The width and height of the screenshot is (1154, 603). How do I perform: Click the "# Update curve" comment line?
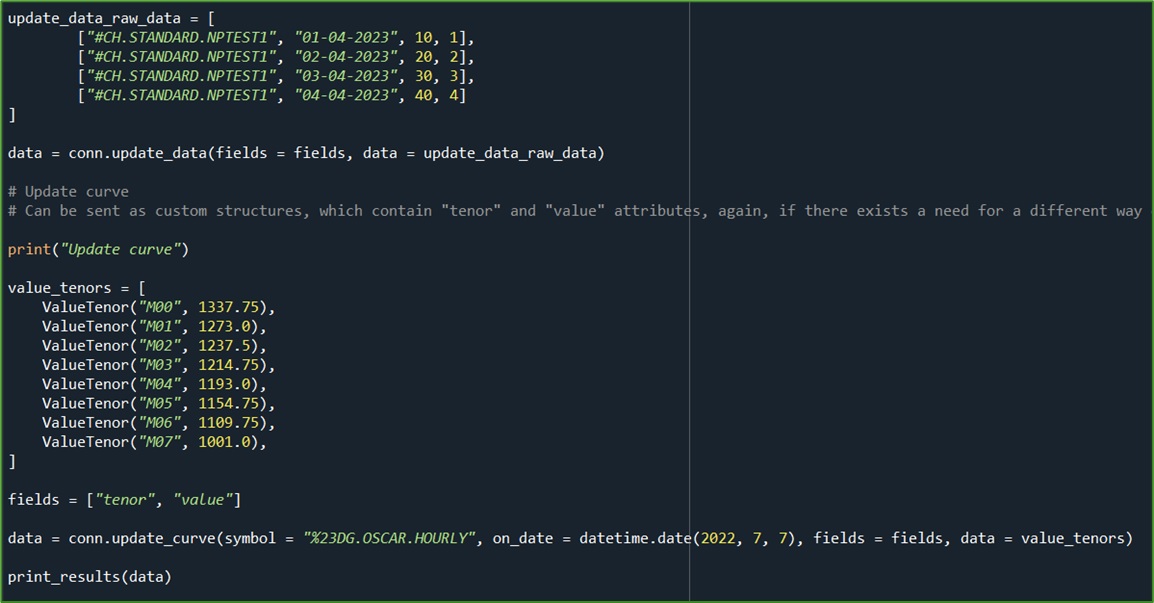click(68, 191)
